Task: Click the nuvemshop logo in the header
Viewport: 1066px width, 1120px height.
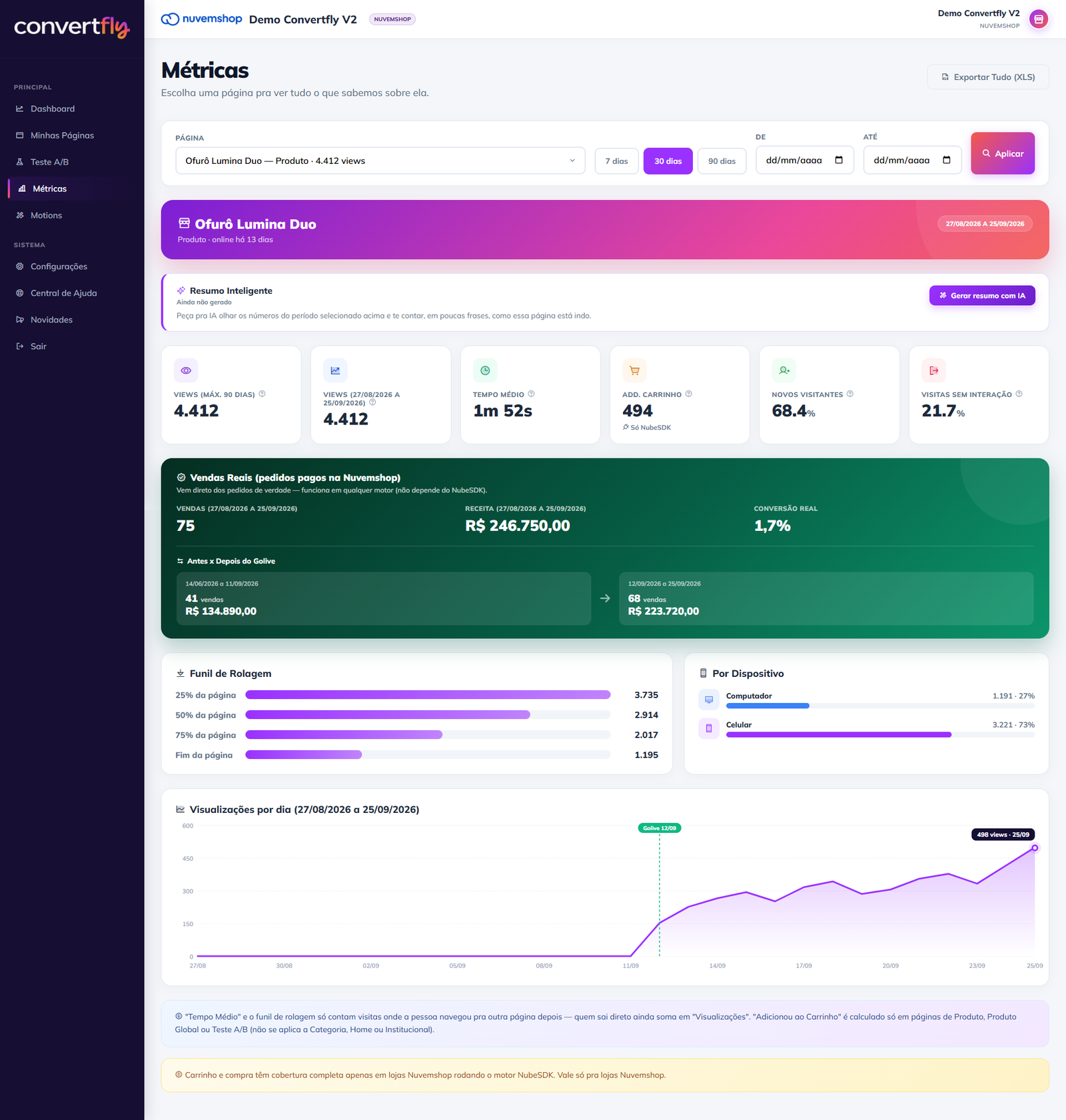Action: tap(202, 19)
